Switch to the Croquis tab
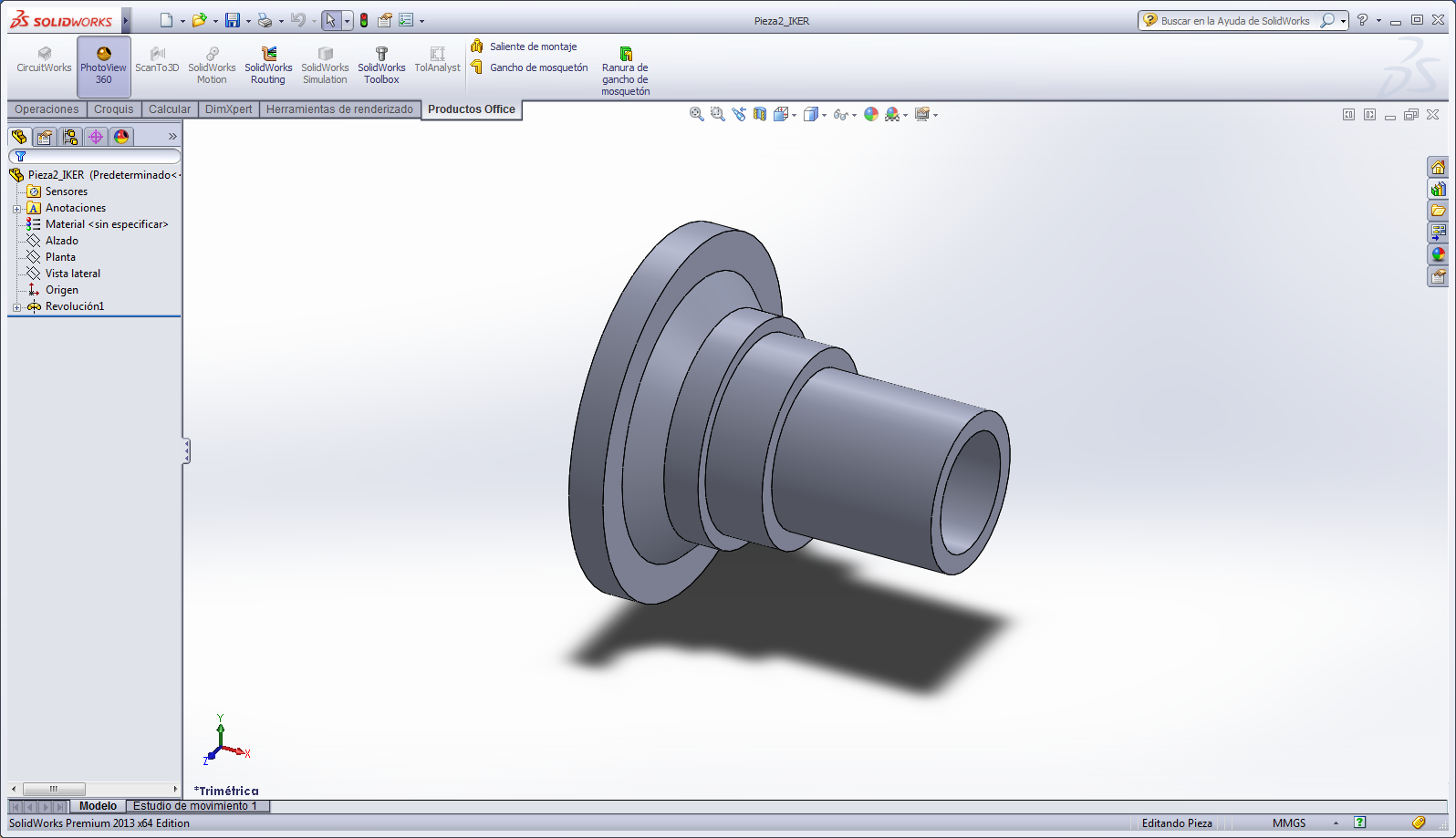The image size is (1456, 838). [113, 109]
